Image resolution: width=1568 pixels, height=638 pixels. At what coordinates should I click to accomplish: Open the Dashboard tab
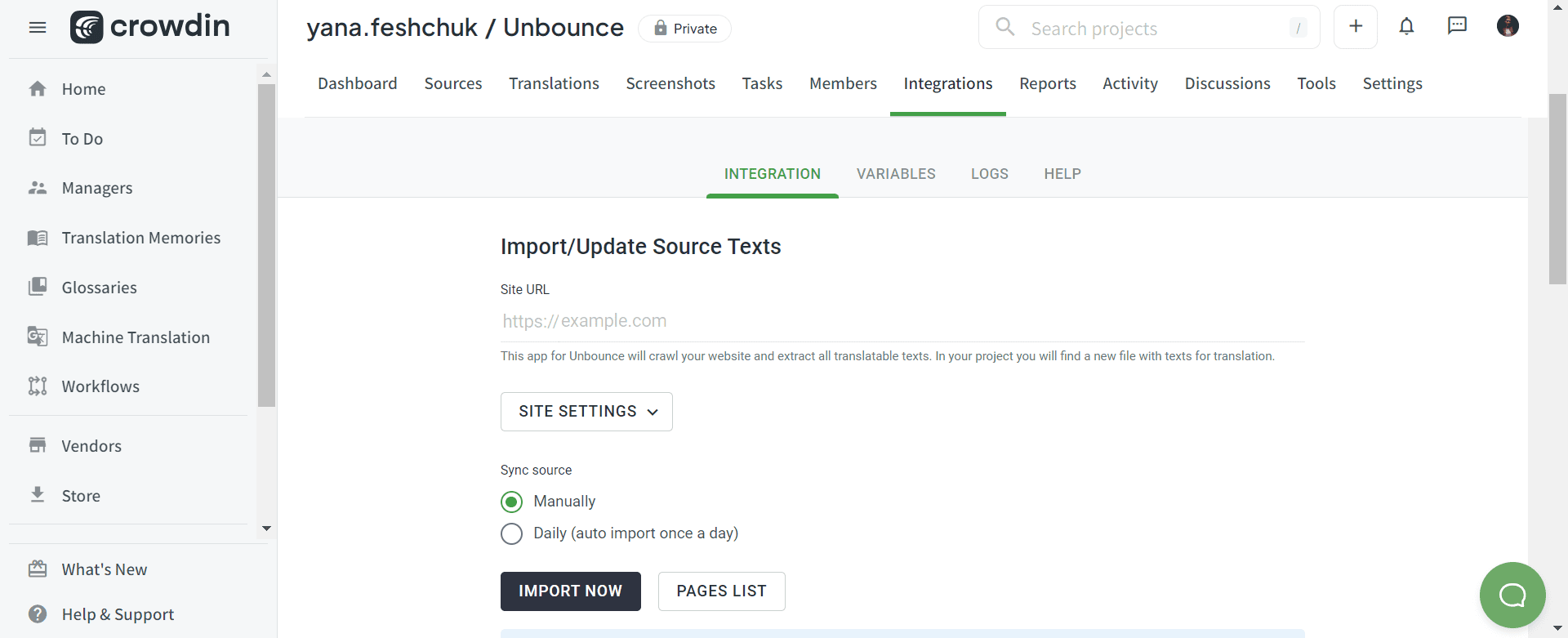point(358,83)
